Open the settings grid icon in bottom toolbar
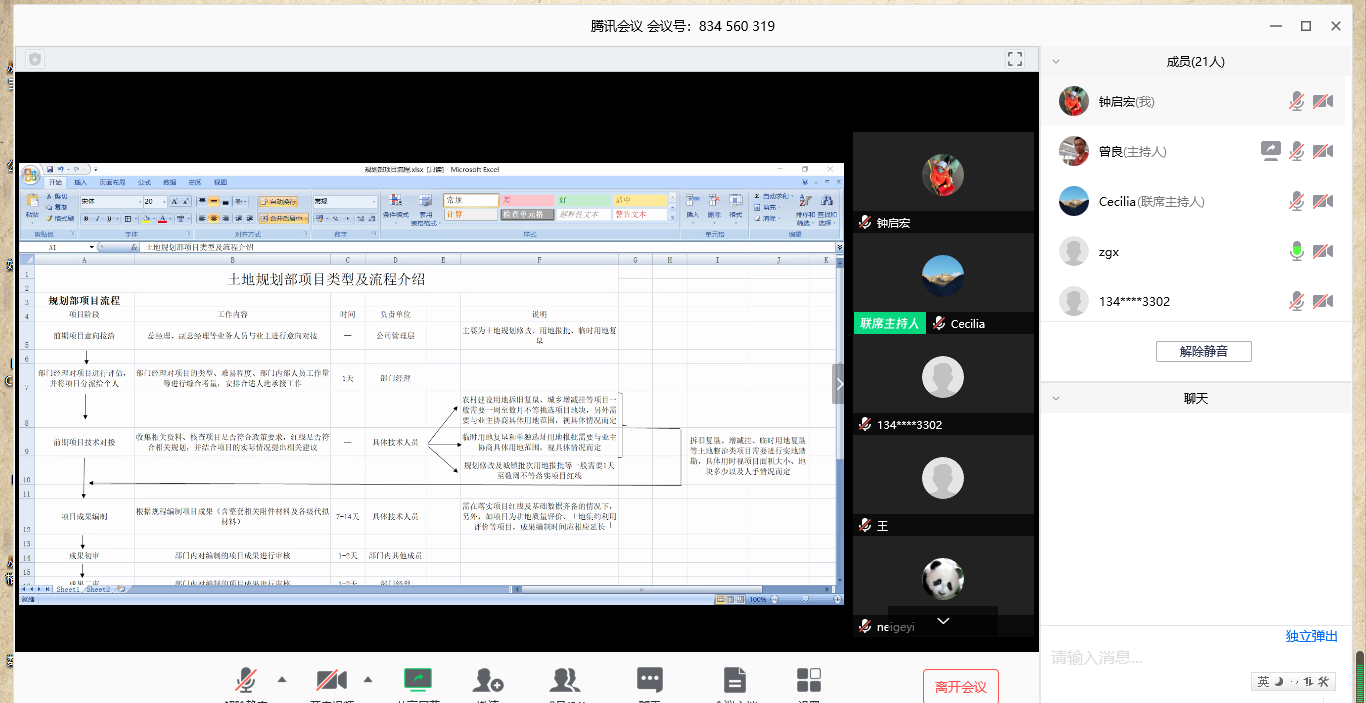This screenshot has height=703, width=1366. (x=809, y=681)
